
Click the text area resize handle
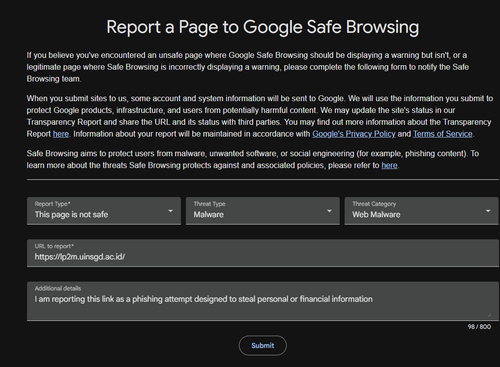coord(489,315)
